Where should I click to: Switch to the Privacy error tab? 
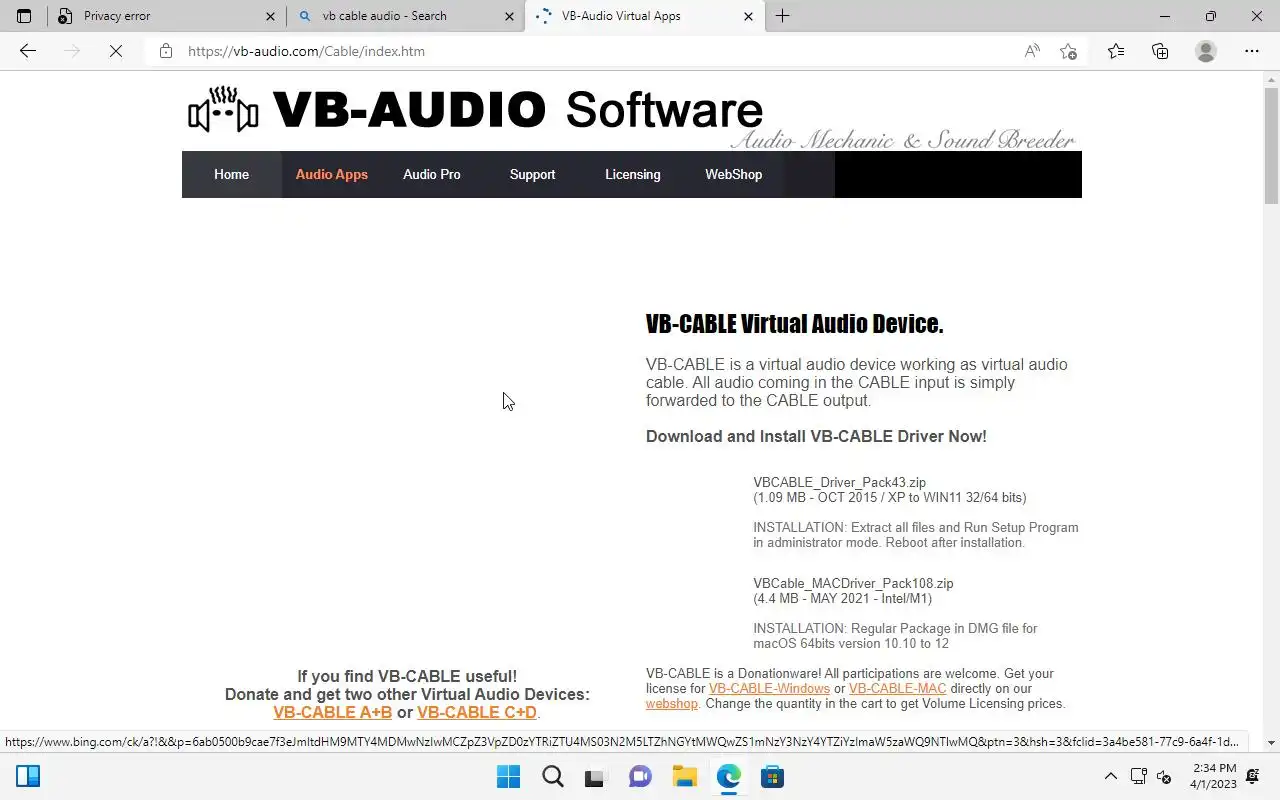(166, 16)
